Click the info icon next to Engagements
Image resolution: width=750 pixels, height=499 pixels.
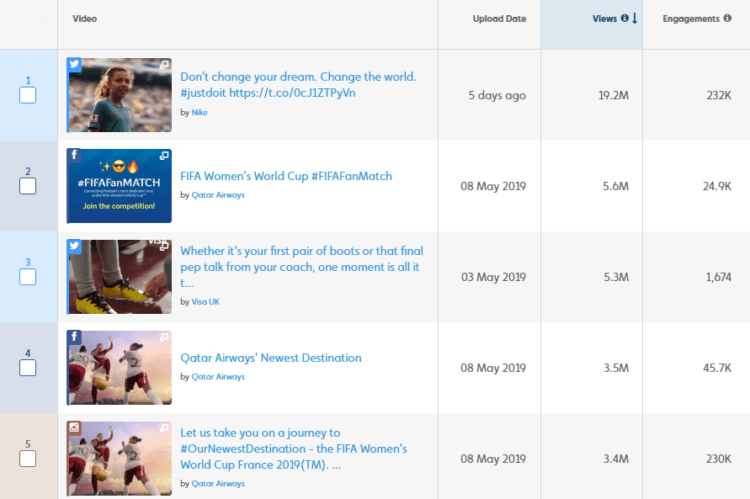click(728, 18)
